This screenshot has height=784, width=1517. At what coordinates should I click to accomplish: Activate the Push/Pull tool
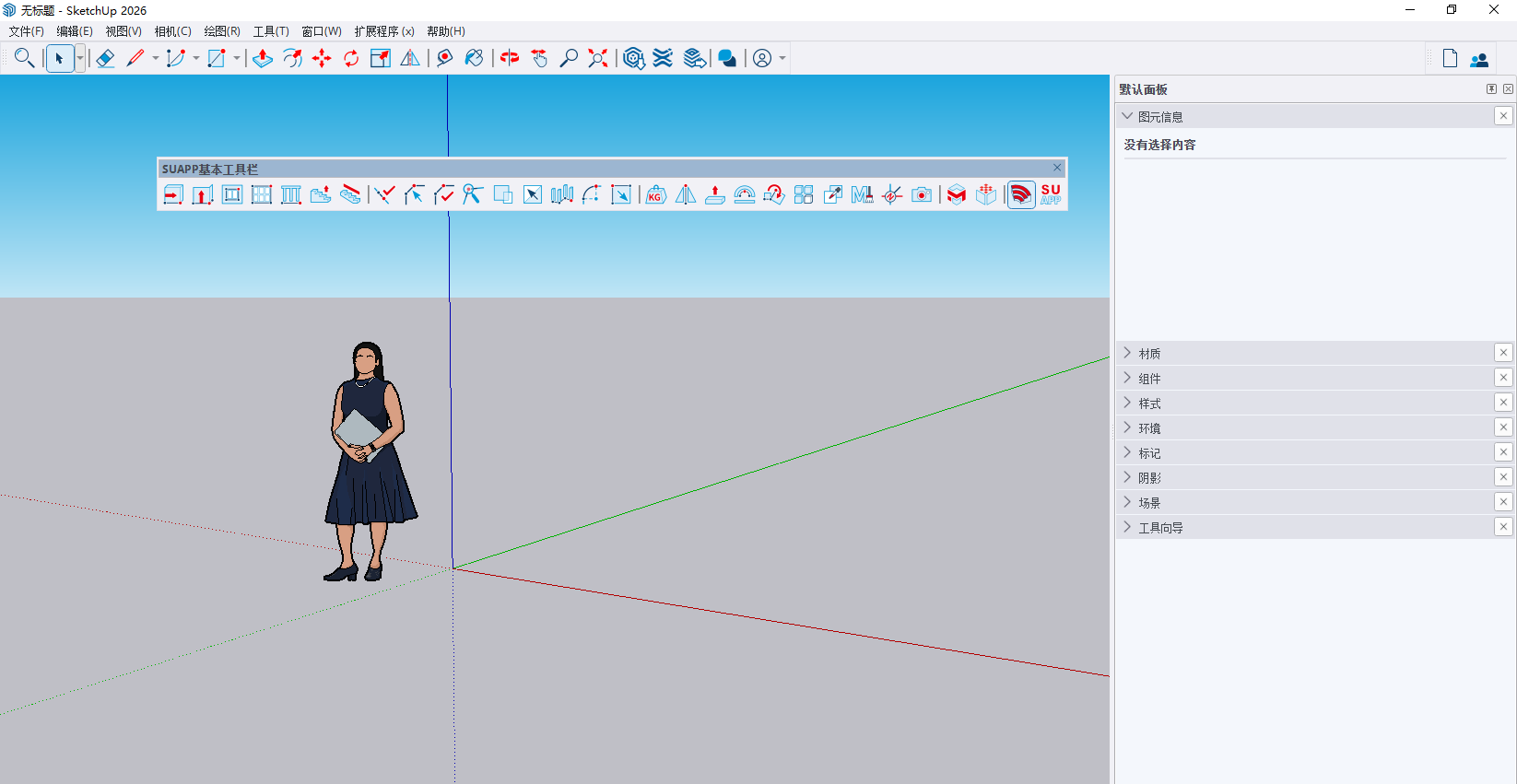pyautogui.click(x=263, y=58)
